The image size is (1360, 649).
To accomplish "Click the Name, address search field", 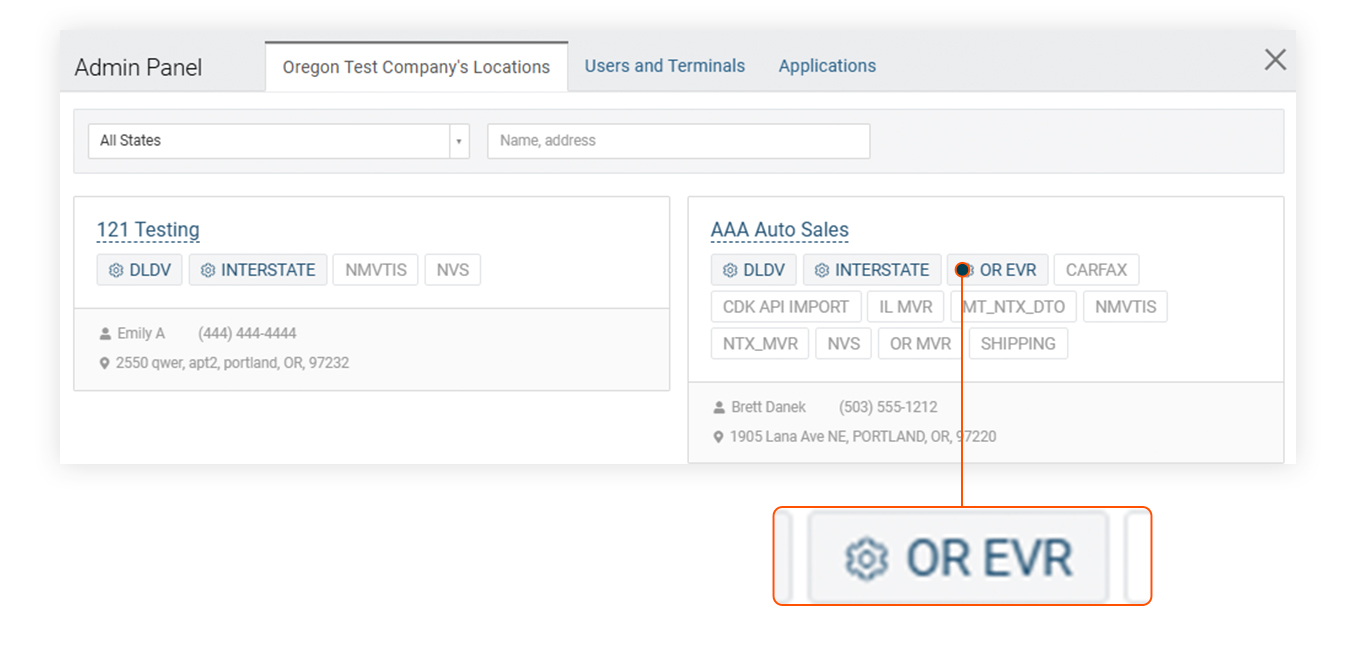I will [x=678, y=141].
